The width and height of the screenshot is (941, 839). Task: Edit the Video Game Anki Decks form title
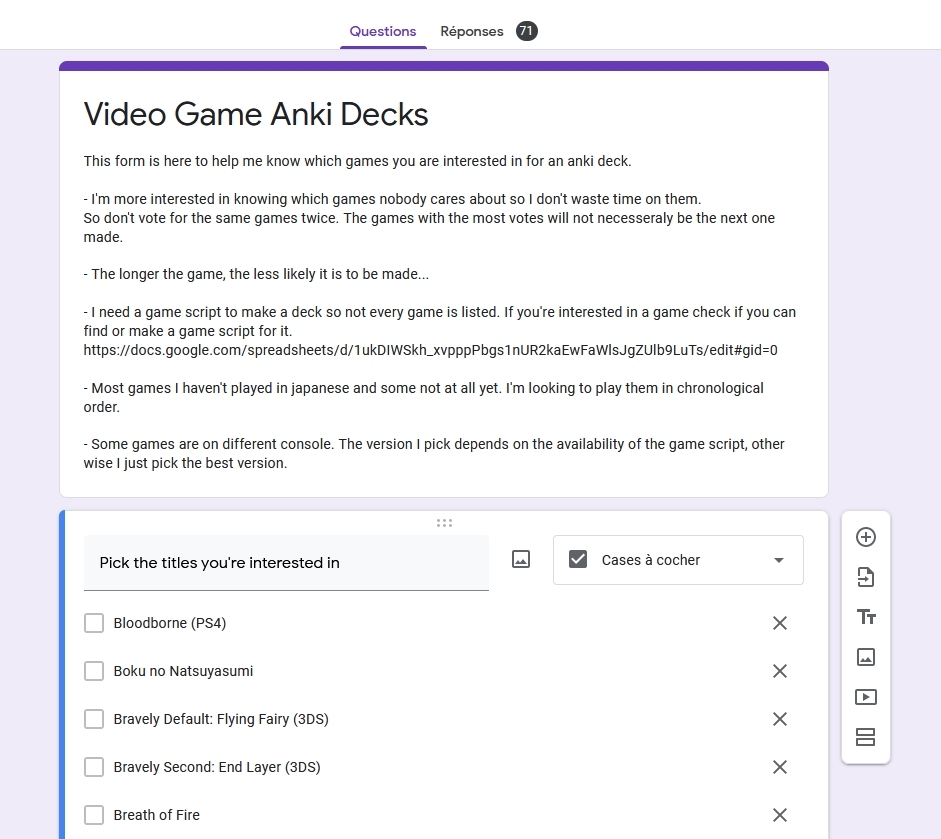pyautogui.click(x=256, y=114)
